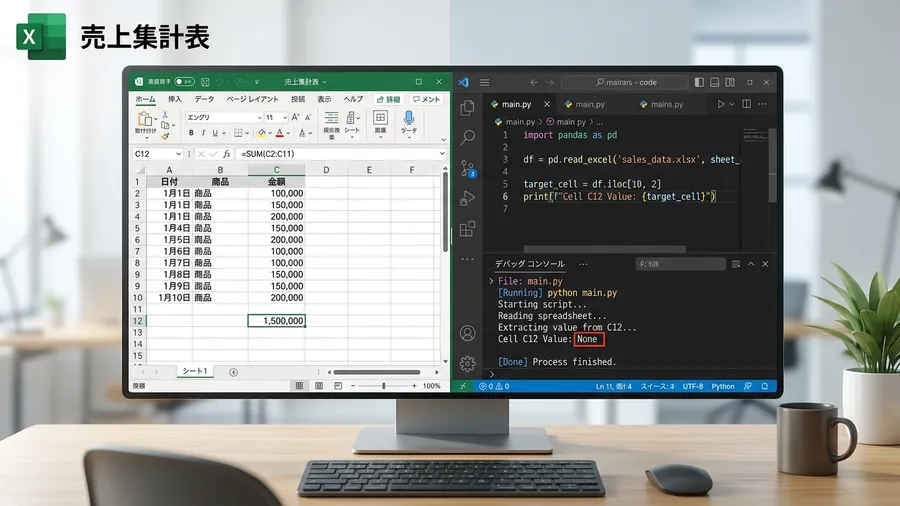900x506 pixels.
Task: Click the copy icon in Excel ribbon
Action: click(x=165, y=125)
